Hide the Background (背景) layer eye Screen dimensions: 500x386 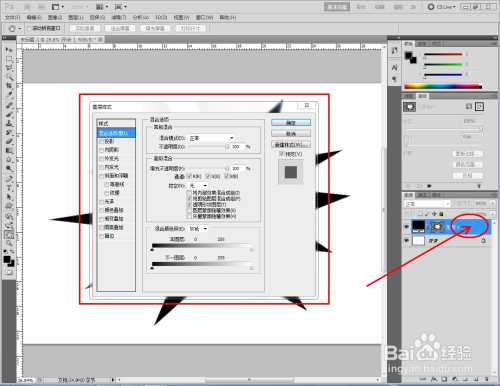coord(406,240)
